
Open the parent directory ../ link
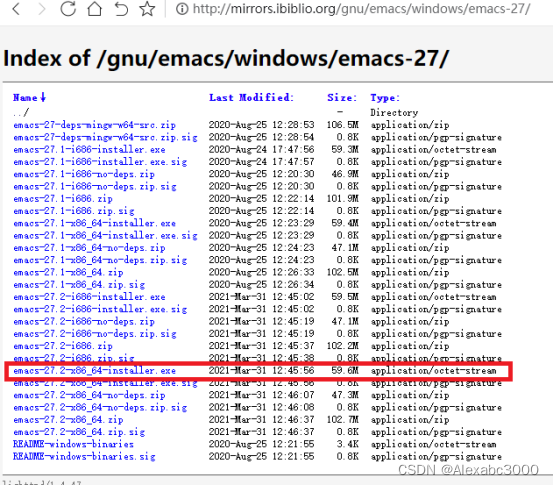(21, 112)
